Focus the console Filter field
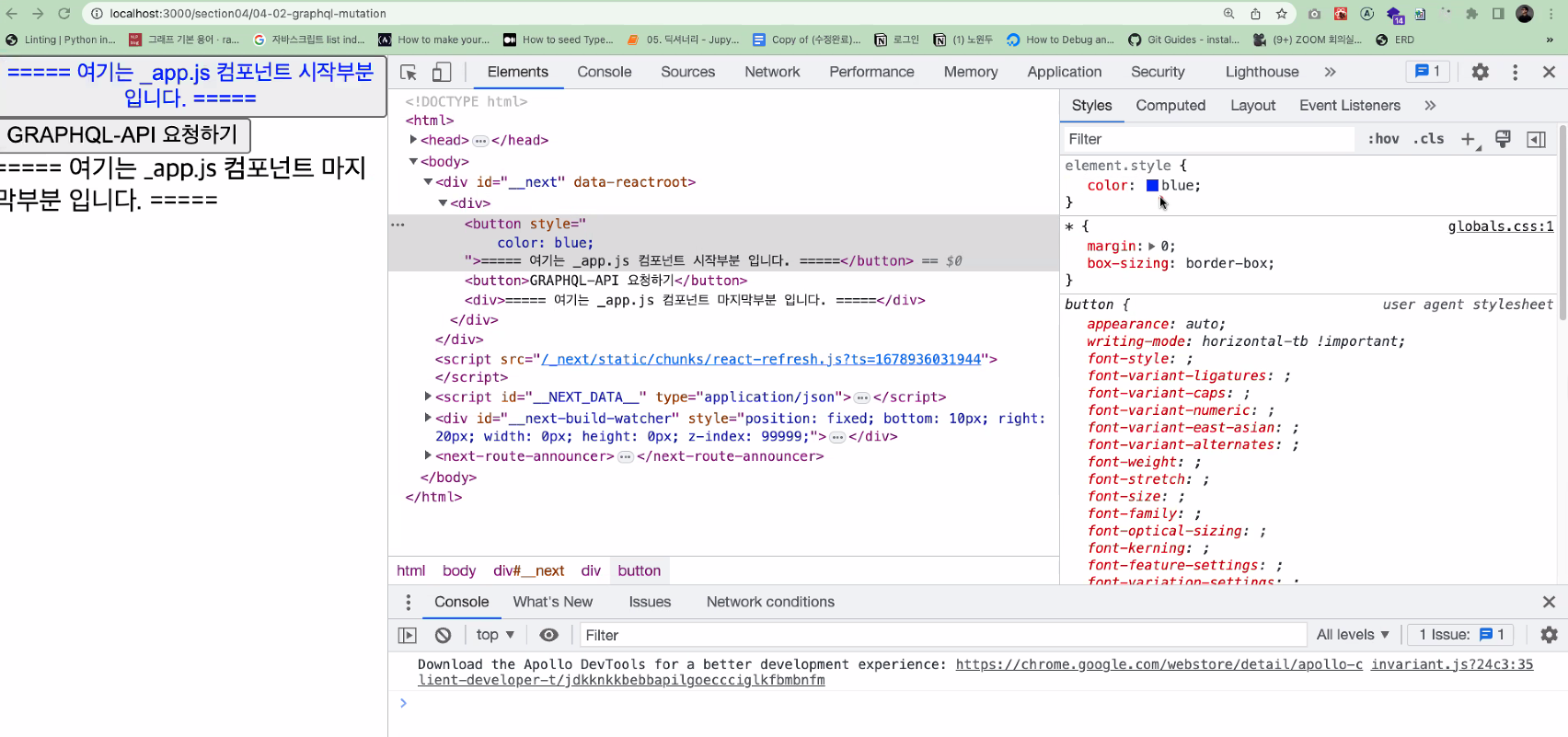The image size is (1568, 737). coord(942,635)
